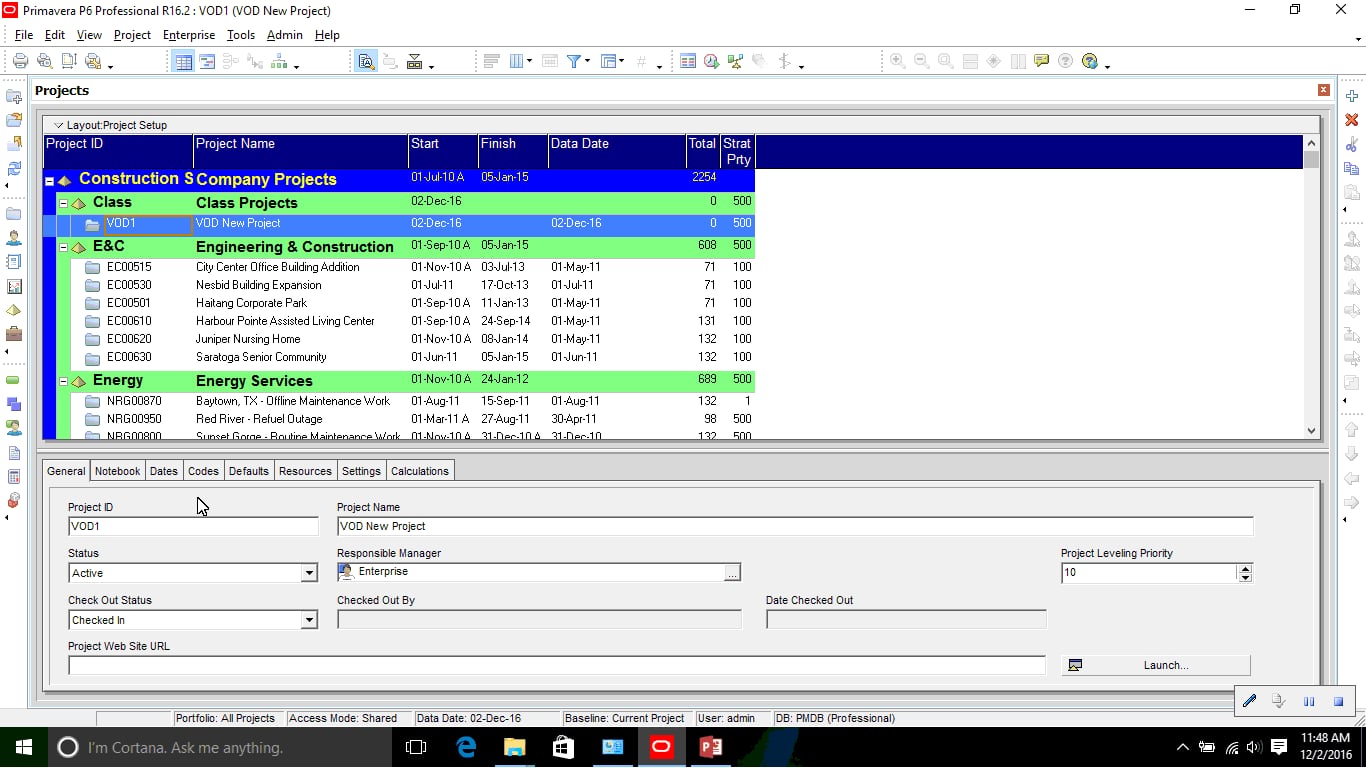Open Microsoft Edge from the taskbar

tap(465, 747)
